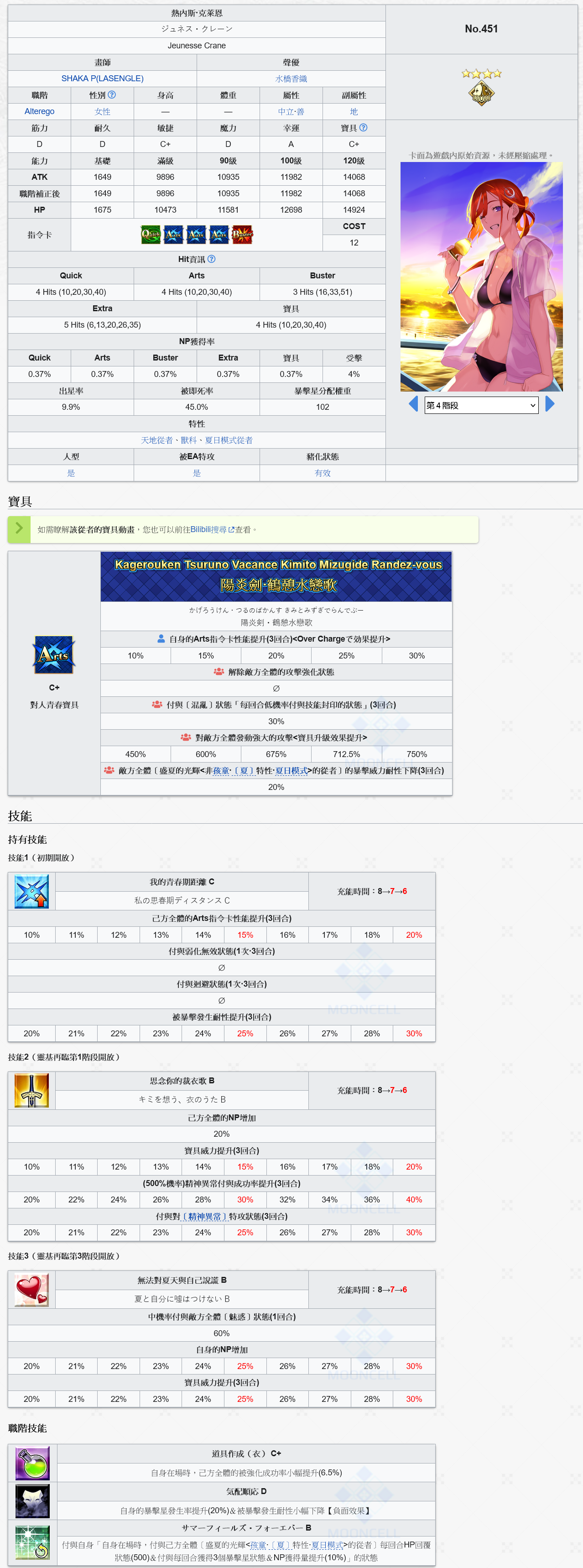
Task: Click the 60% charm chance cell
Action: [222, 1333]
